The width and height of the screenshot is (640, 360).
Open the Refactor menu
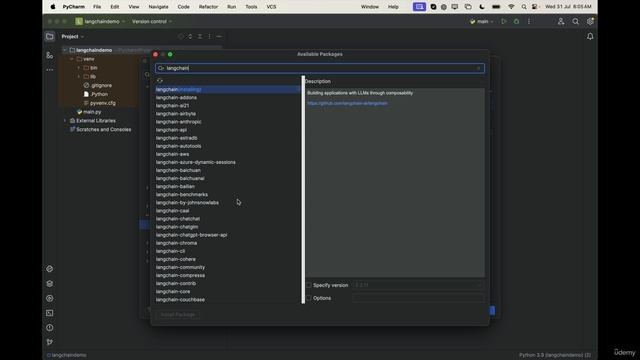coord(208,7)
